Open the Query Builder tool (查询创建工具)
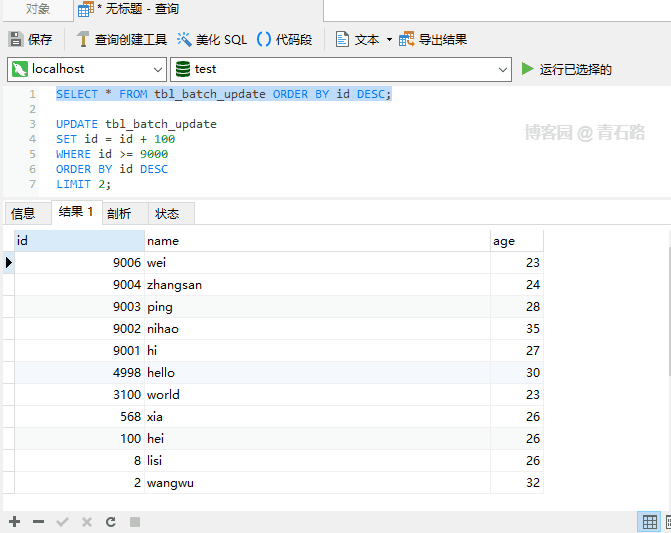This screenshot has width=671, height=533. tap(122, 39)
